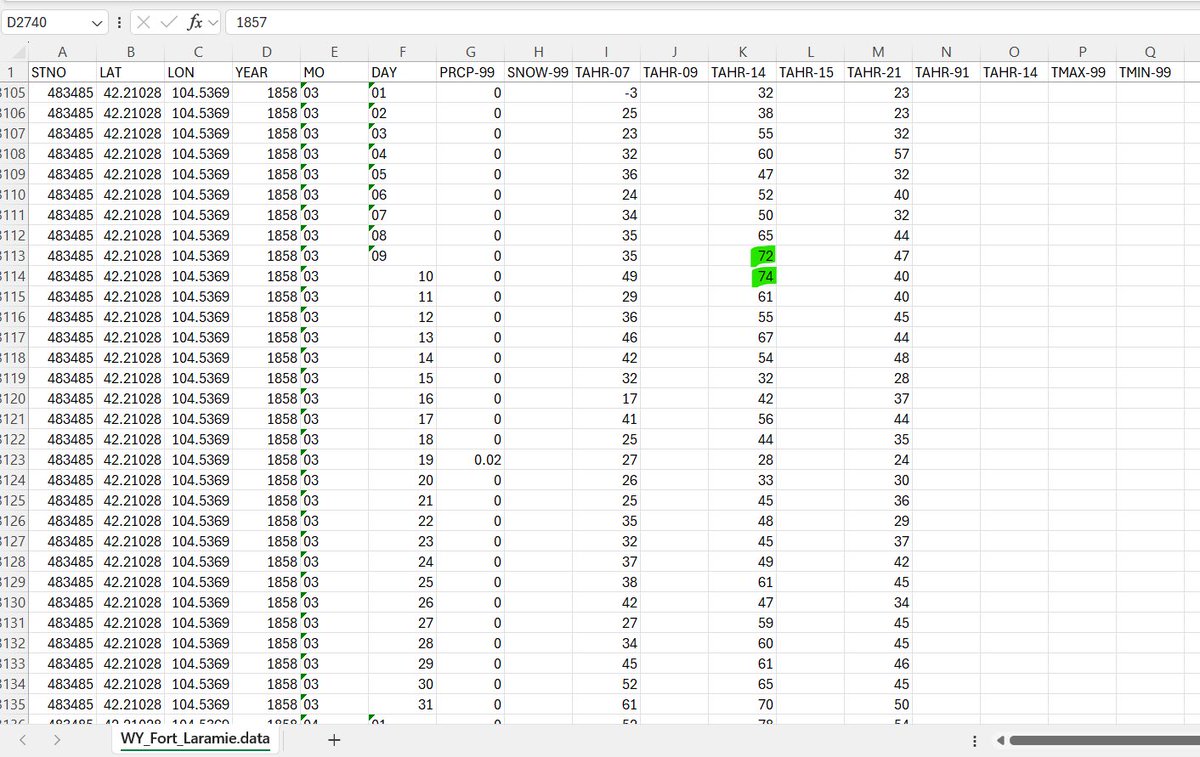
Task: Click the formula bar showing 1857
Action: (x=713, y=22)
